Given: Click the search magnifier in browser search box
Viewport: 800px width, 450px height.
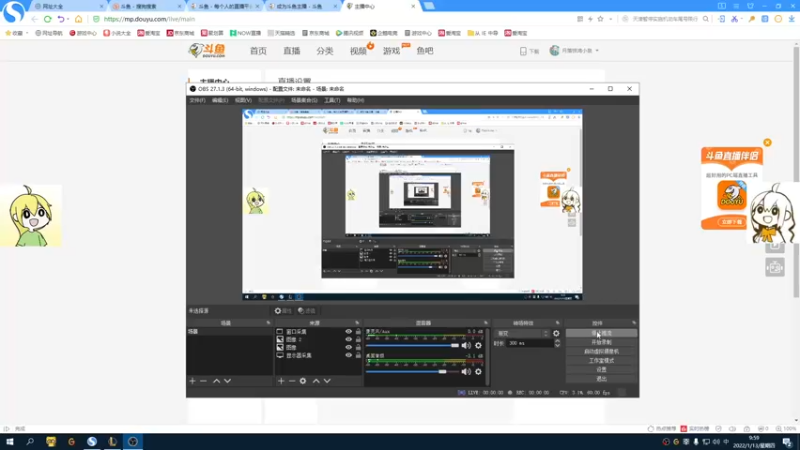Looking at the screenshot, I should point(706,19).
